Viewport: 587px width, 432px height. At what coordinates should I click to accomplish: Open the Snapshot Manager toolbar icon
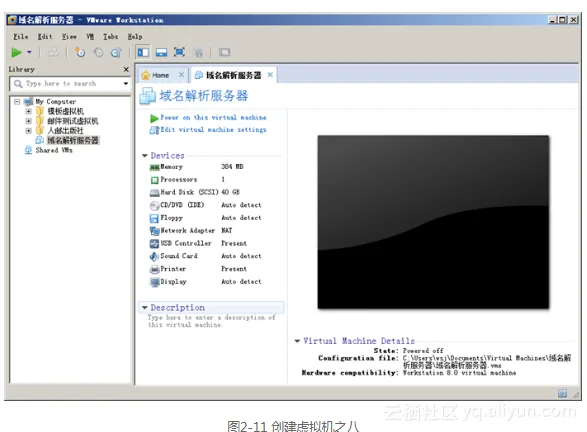click(x=116, y=52)
